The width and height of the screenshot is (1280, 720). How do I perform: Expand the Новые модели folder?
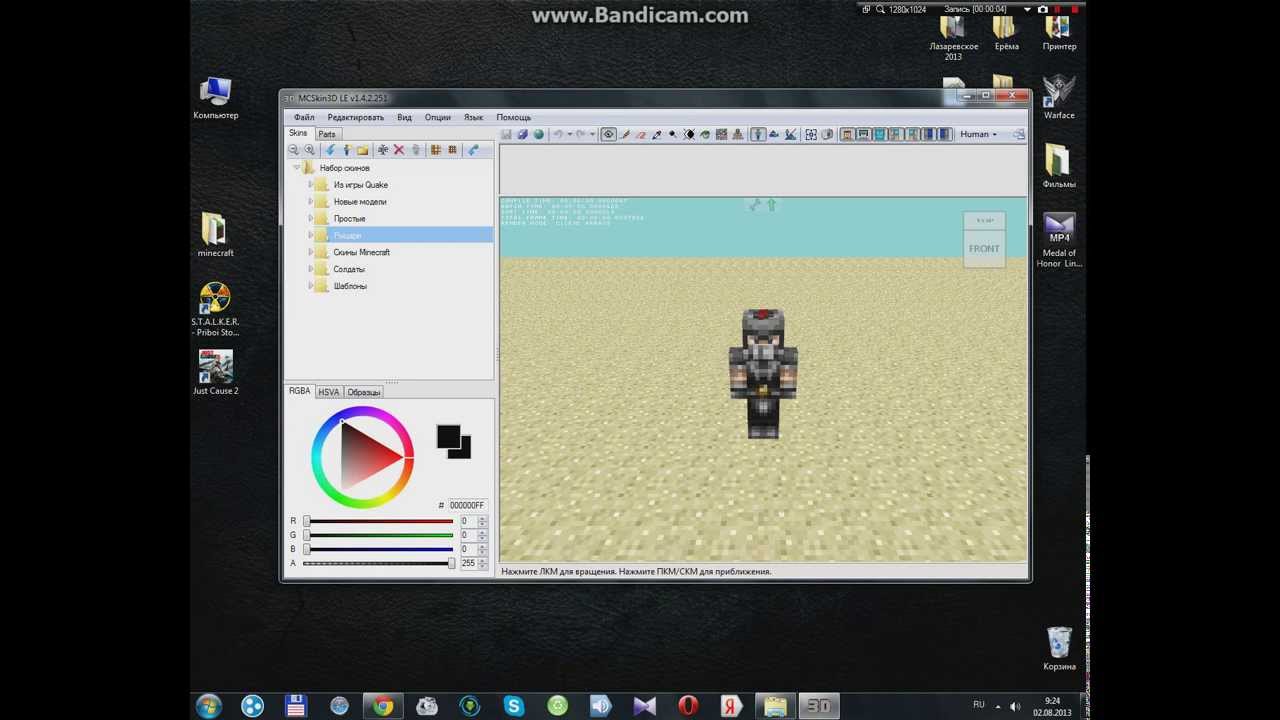[311, 202]
